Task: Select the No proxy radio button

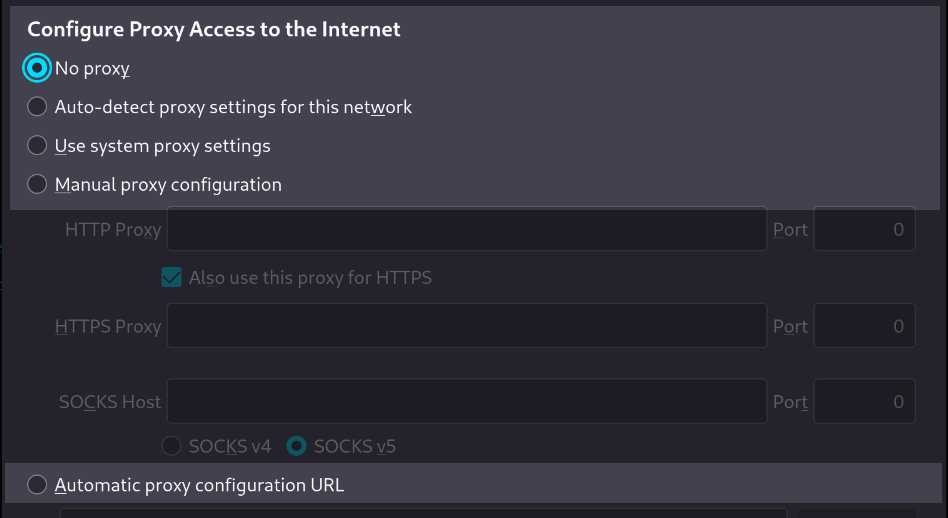Action: pos(37,68)
